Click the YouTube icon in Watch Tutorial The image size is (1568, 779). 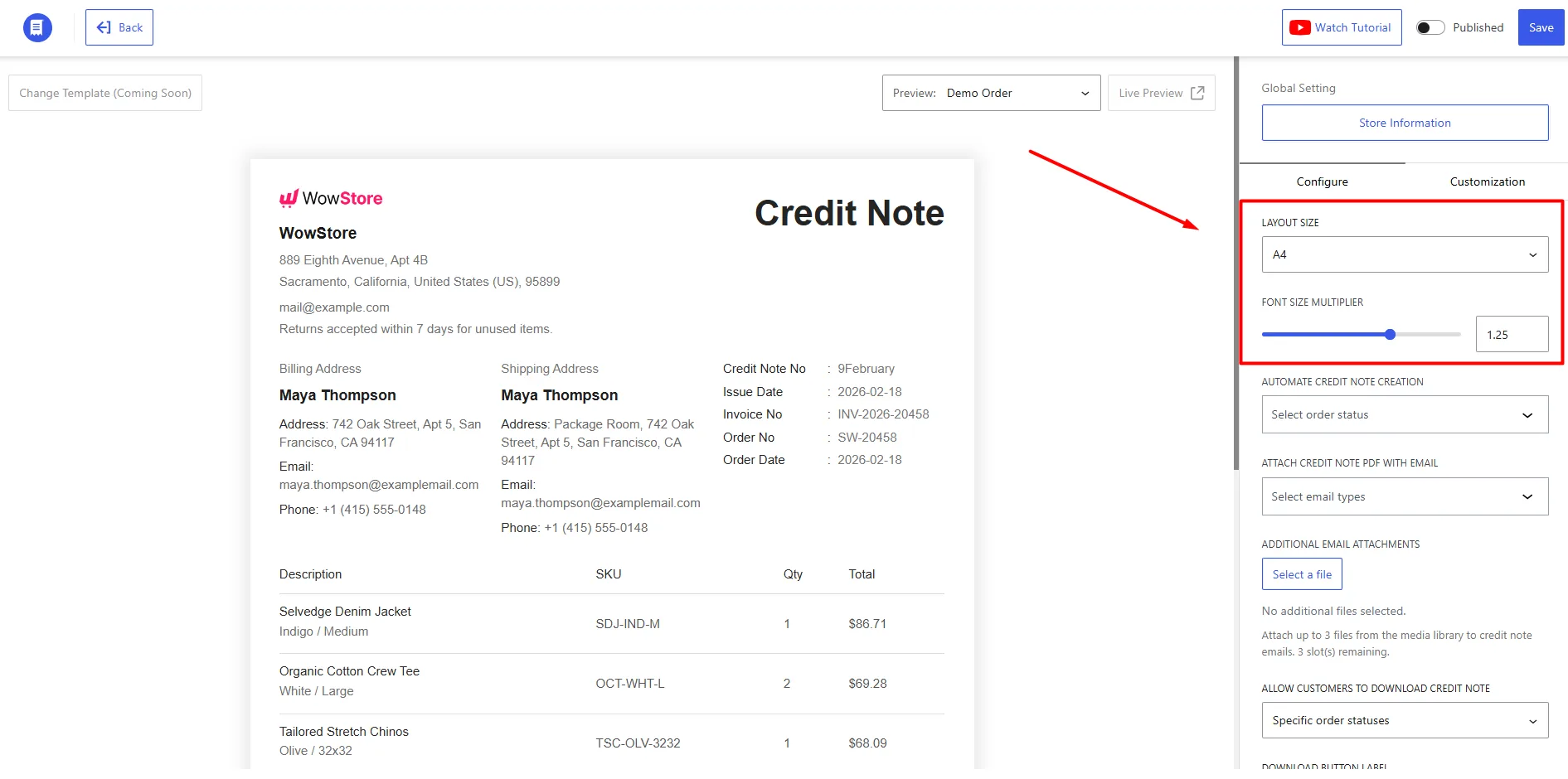[1300, 27]
